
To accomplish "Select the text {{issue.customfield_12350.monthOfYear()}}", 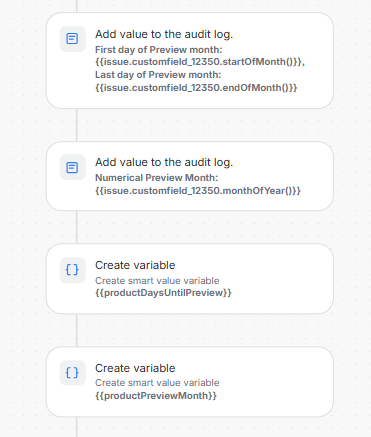I will [198, 191].
